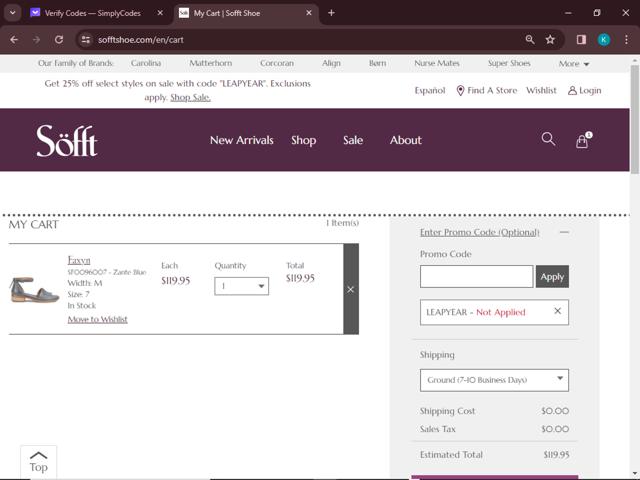Switch to the Verify Codes SimplyCodes tab
Screen dimensions: 640x480
(x=92, y=13)
